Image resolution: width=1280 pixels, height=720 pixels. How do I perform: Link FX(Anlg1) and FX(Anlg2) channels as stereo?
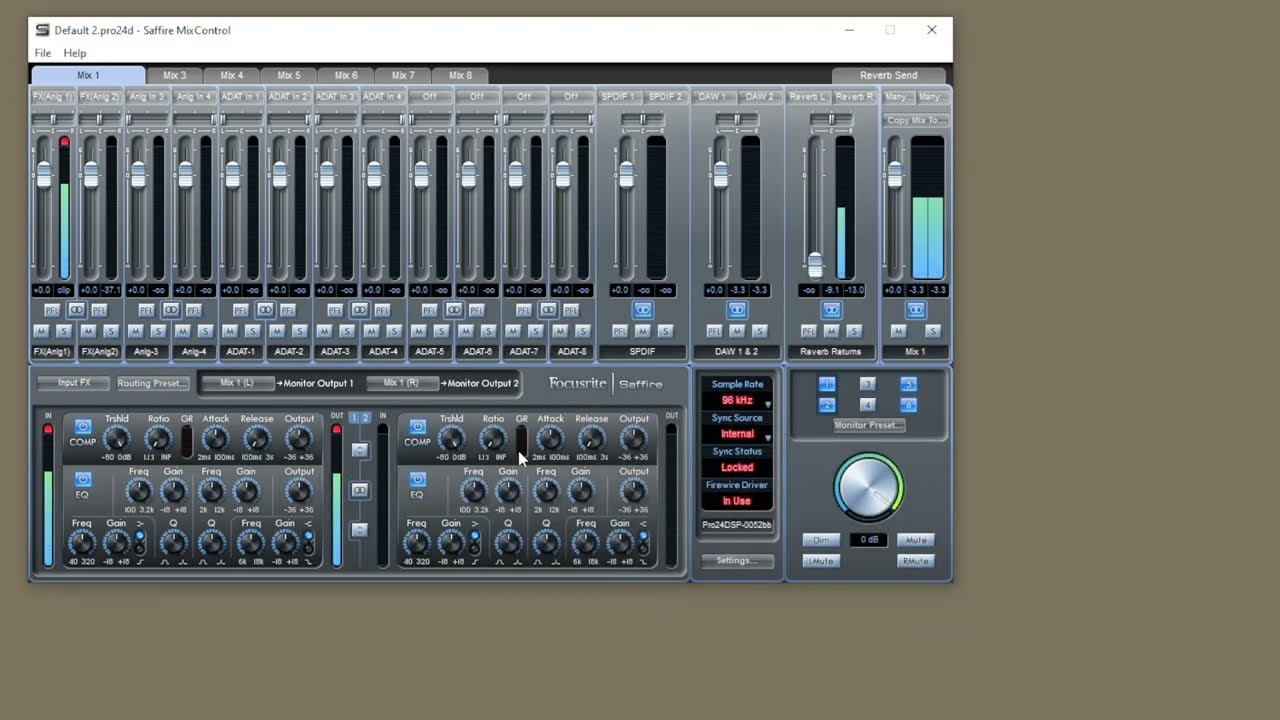77,310
